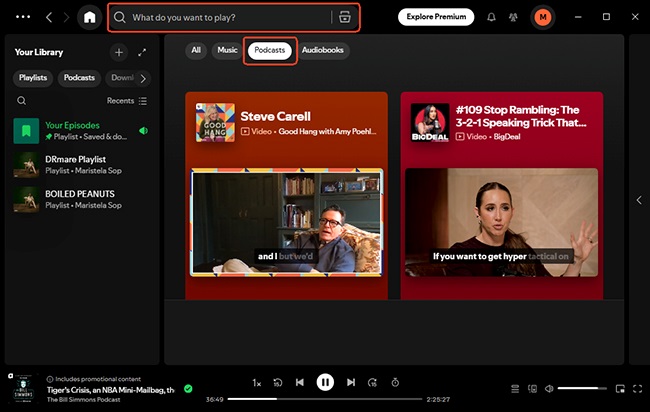Click the Your Library heading

39,53
